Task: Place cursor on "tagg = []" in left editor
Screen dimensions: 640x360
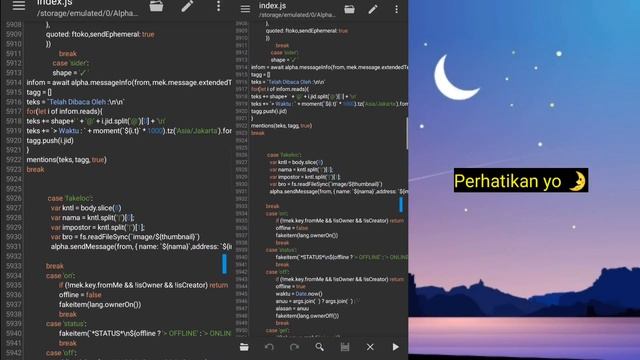Action: coord(39,92)
